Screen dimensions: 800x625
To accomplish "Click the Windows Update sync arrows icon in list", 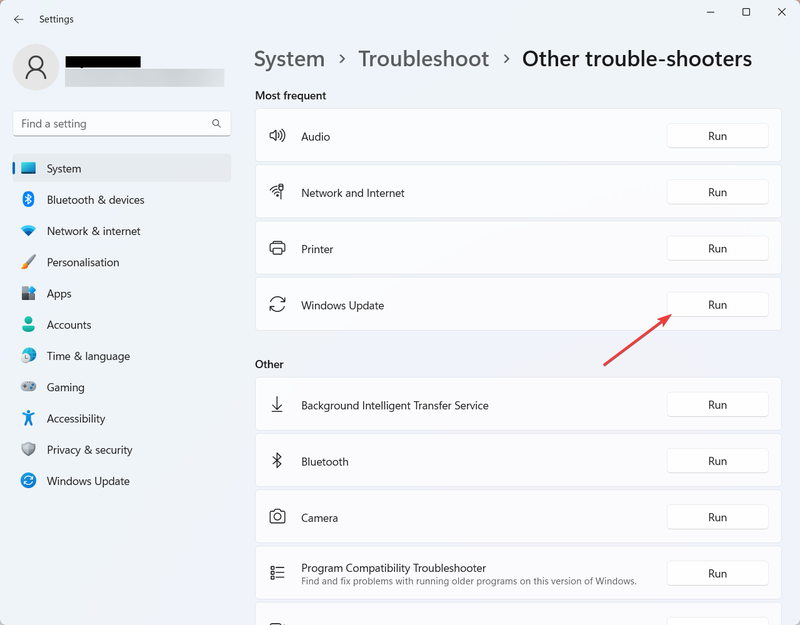I will [x=277, y=305].
